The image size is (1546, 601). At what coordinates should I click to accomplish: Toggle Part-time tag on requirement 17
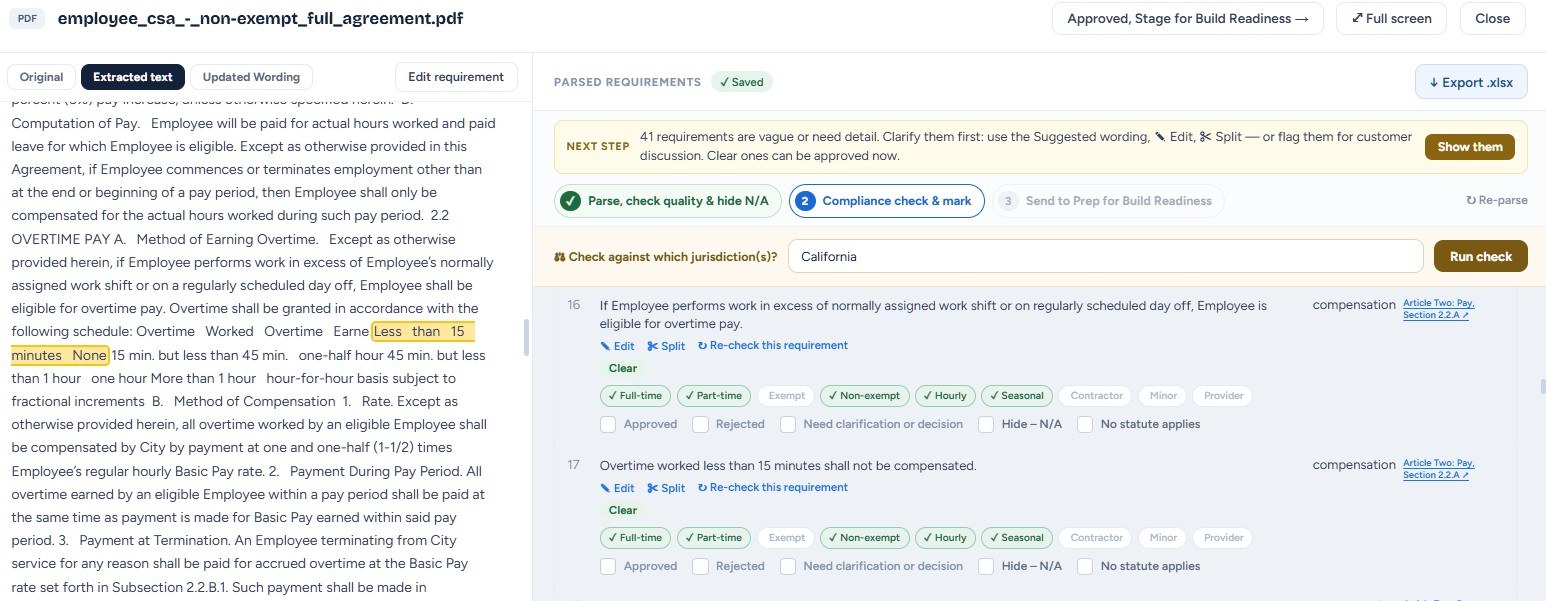[x=713, y=538]
